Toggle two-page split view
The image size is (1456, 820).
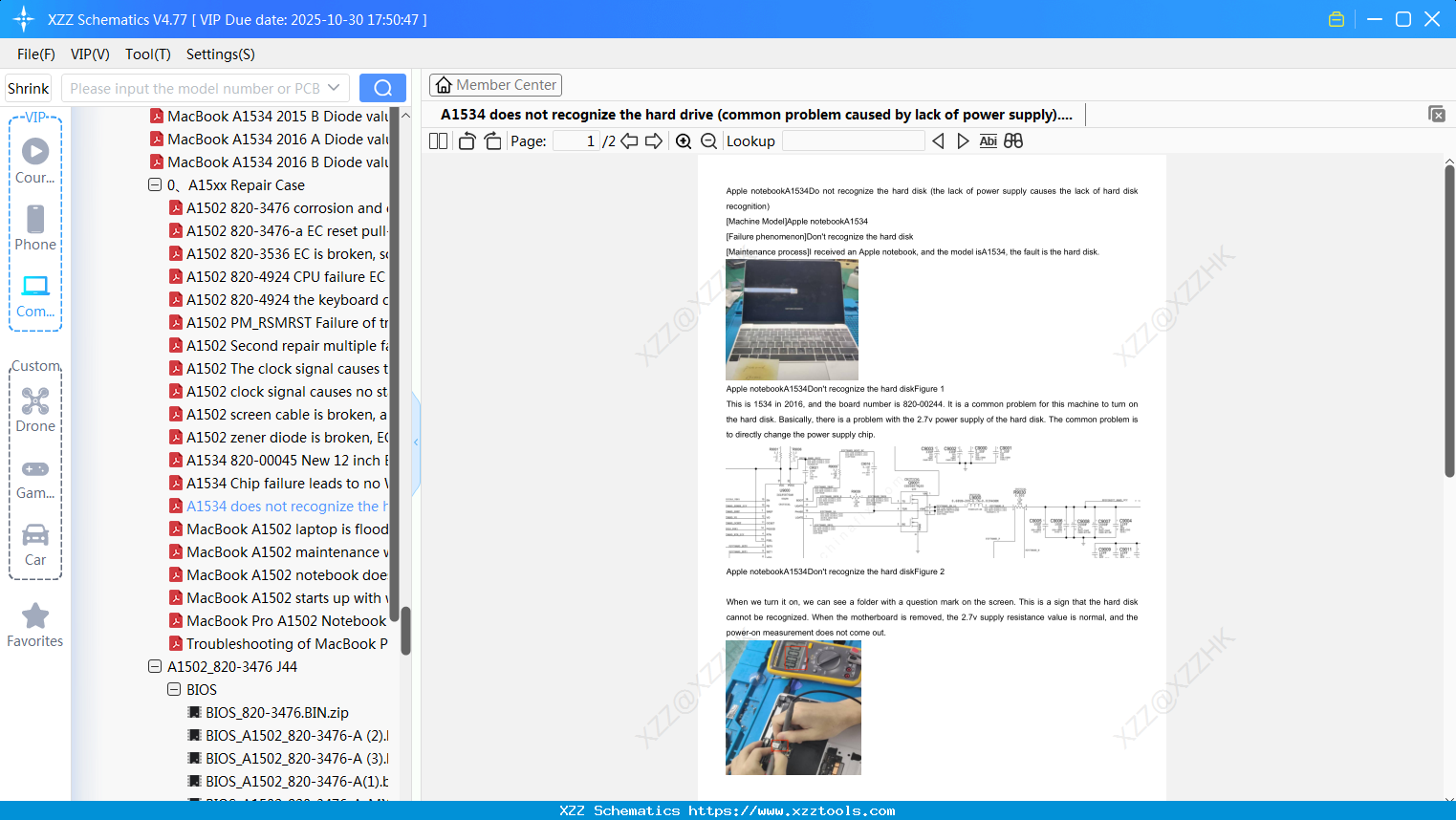click(x=439, y=140)
